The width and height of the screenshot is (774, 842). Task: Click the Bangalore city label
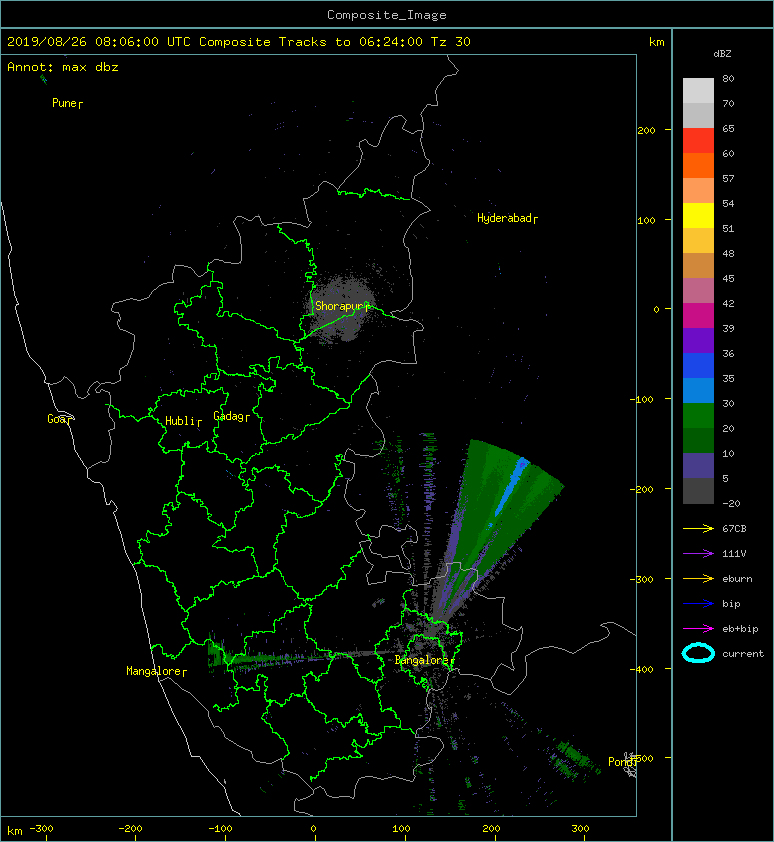pyautogui.click(x=422, y=660)
